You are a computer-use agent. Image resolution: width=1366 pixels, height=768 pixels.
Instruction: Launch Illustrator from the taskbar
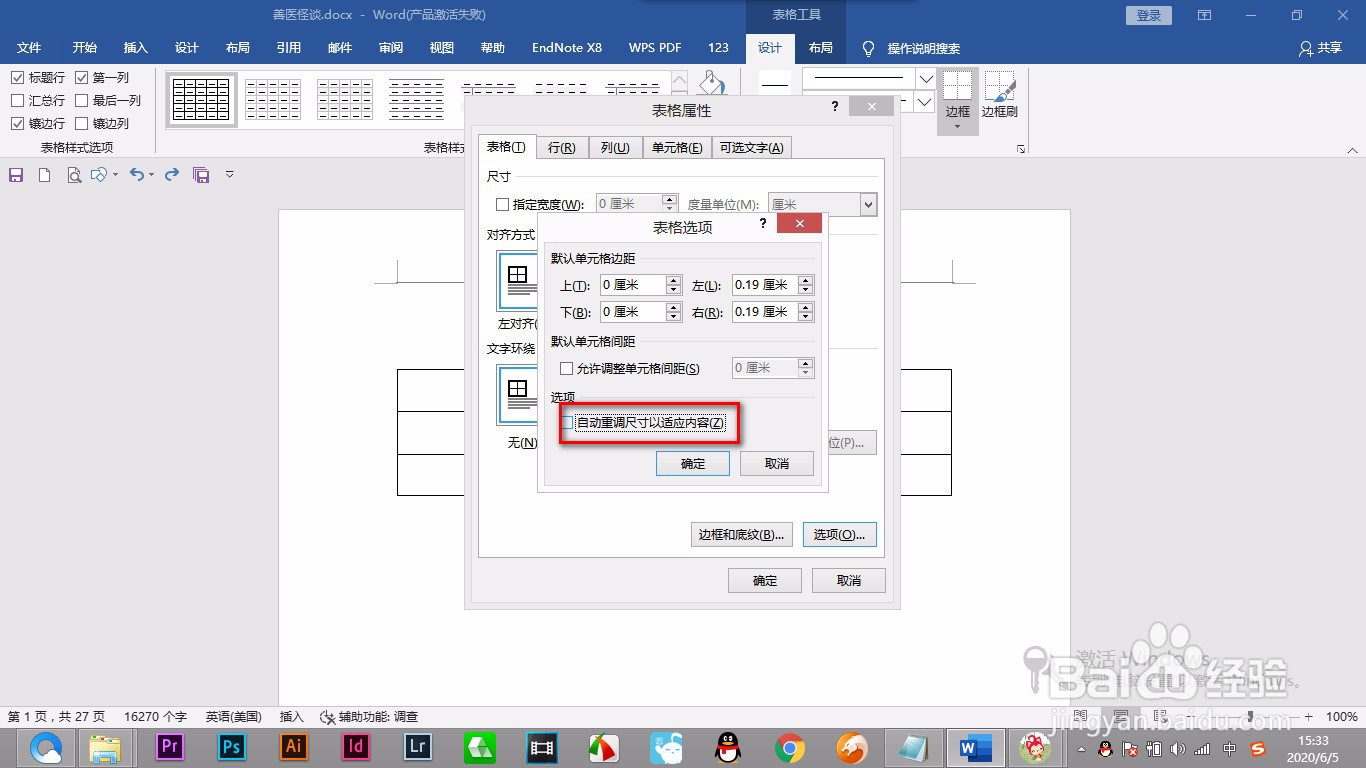pos(294,747)
